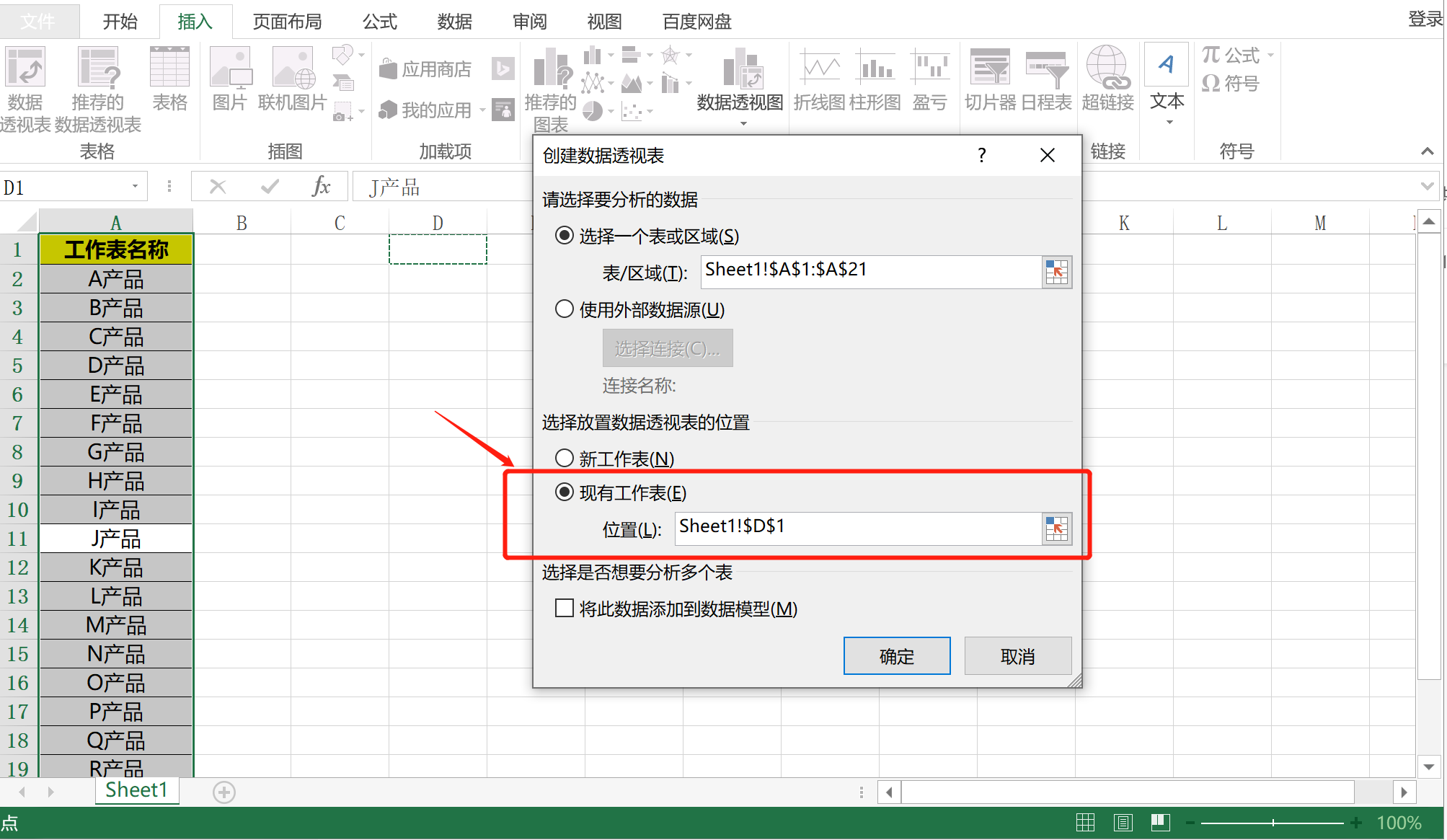Screen dimensions: 1447x840
Task: Switch to the 公式 ribbon tab
Action: (x=380, y=22)
